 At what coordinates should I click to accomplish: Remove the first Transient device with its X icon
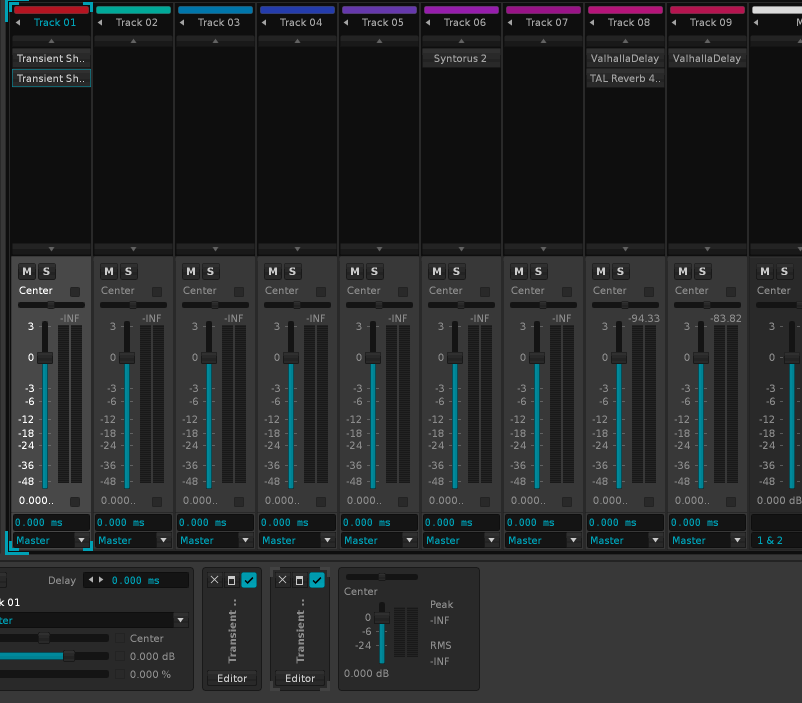[214, 580]
